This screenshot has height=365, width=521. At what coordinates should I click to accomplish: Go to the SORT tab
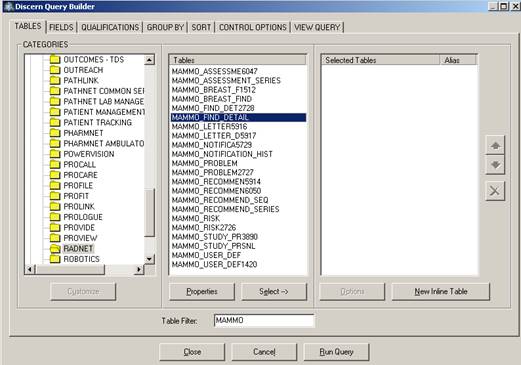point(201,27)
